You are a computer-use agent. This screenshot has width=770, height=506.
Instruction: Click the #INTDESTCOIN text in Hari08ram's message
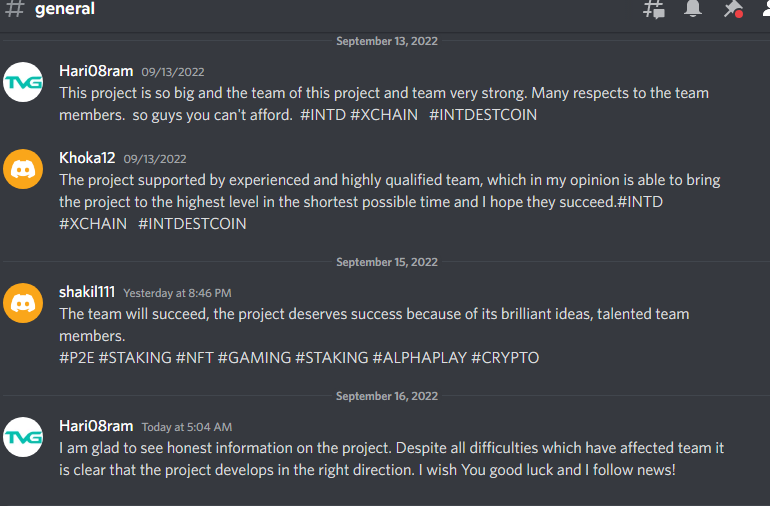483,115
